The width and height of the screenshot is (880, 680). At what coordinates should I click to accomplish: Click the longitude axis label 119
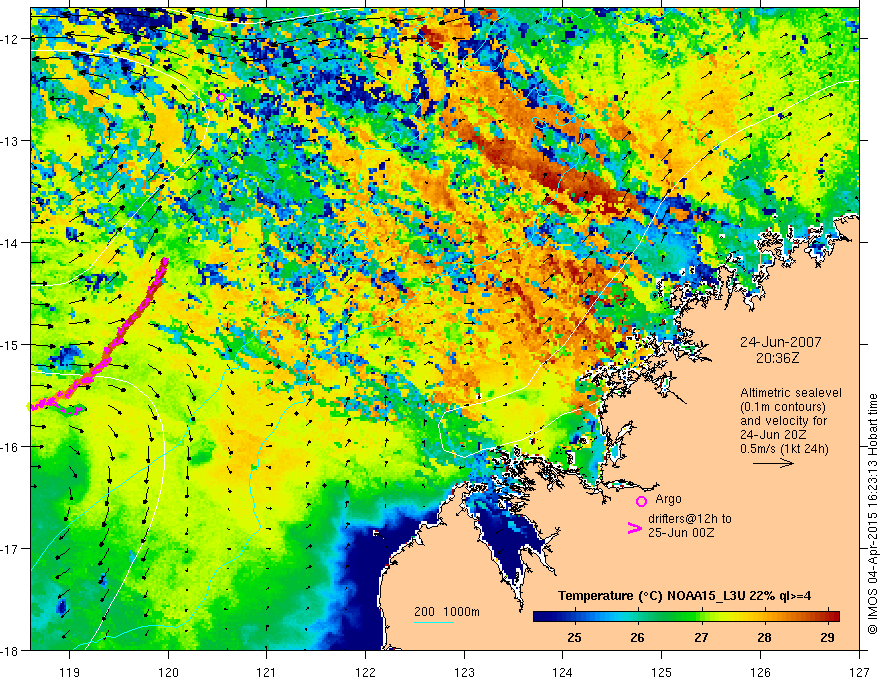pos(70,672)
